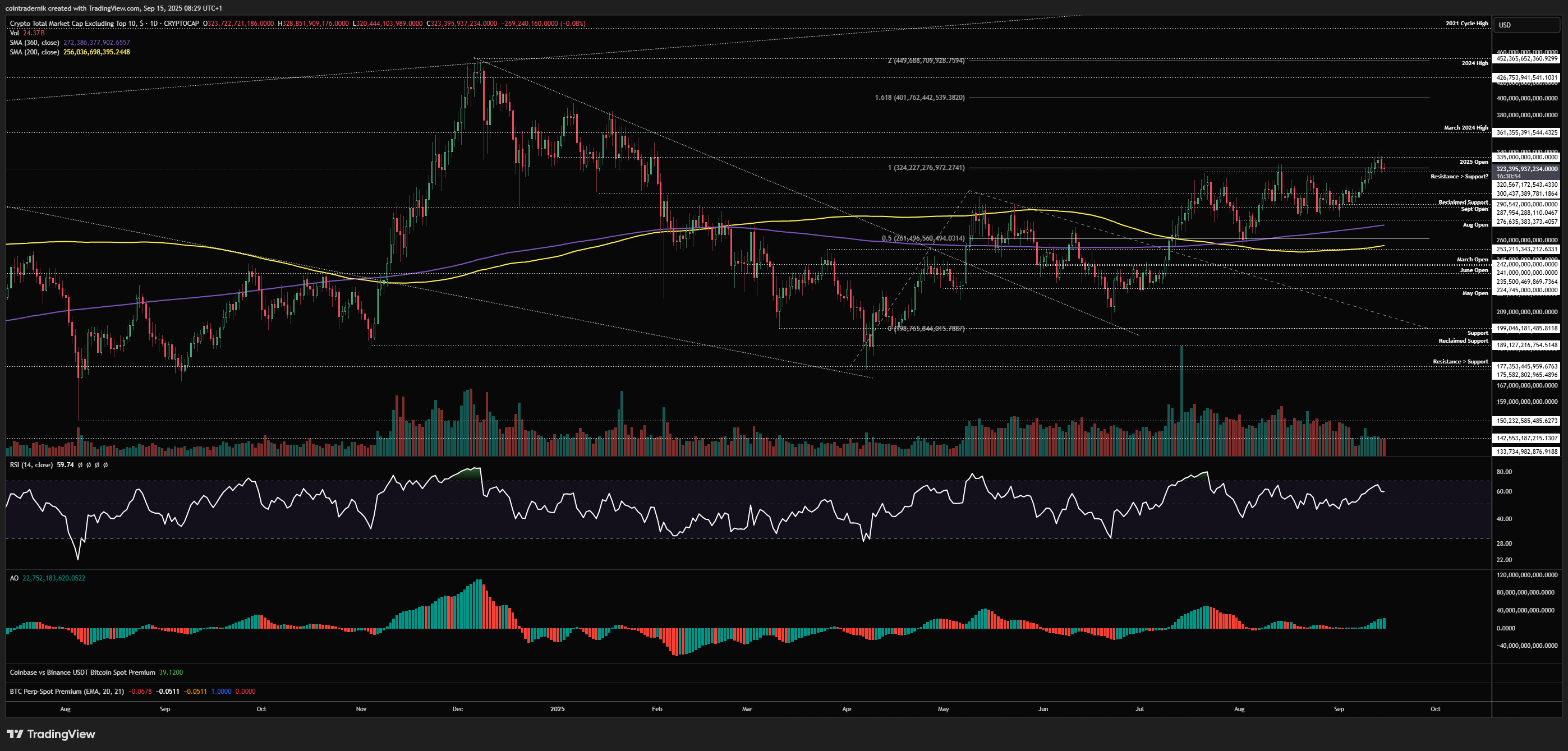The width and height of the screenshot is (1568, 751).
Task: Click price label 199,046,181,485.8118
Action: pos(1527,329)
